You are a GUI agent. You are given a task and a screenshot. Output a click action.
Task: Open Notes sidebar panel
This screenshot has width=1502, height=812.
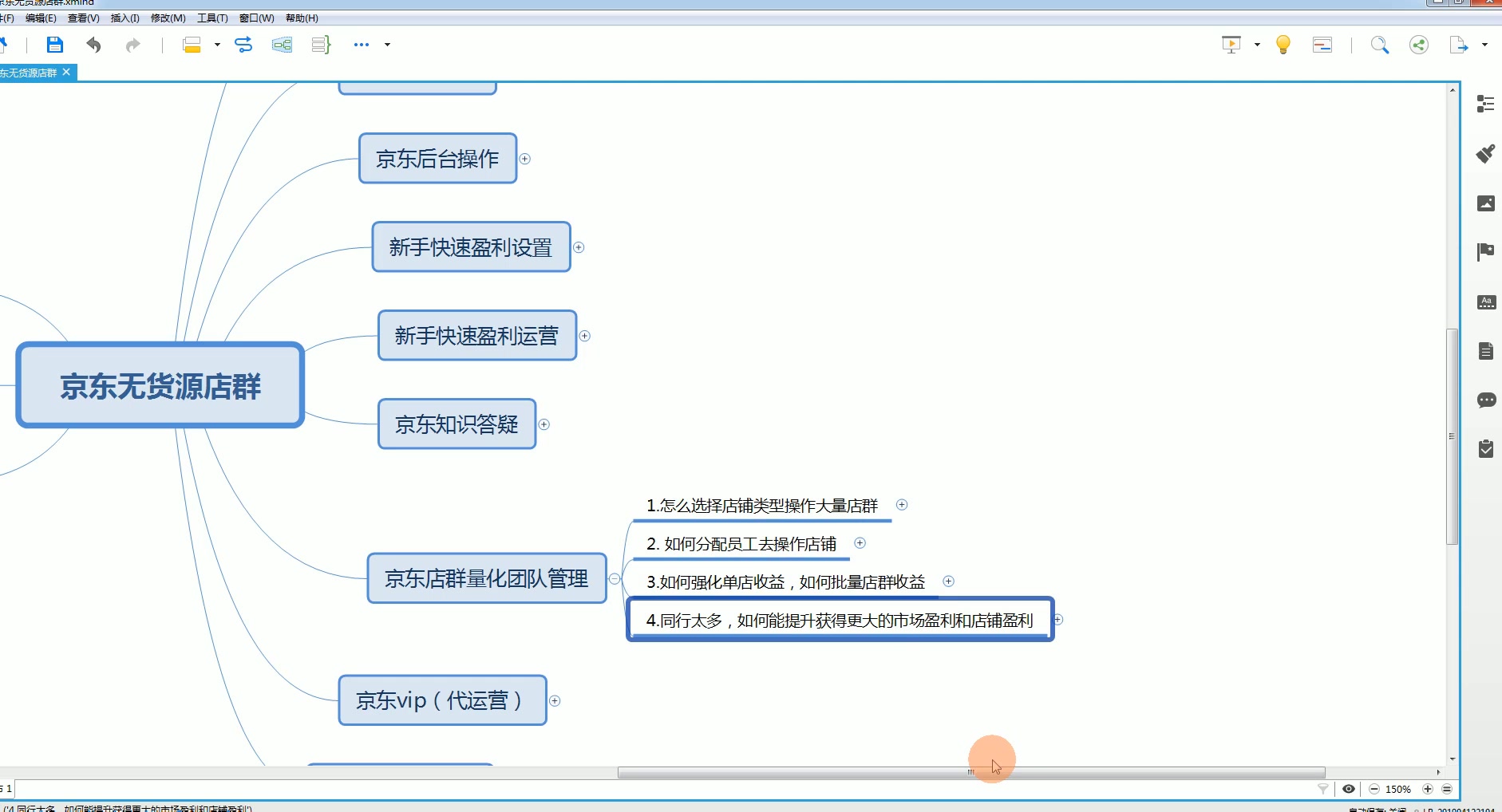[1486, 351]
